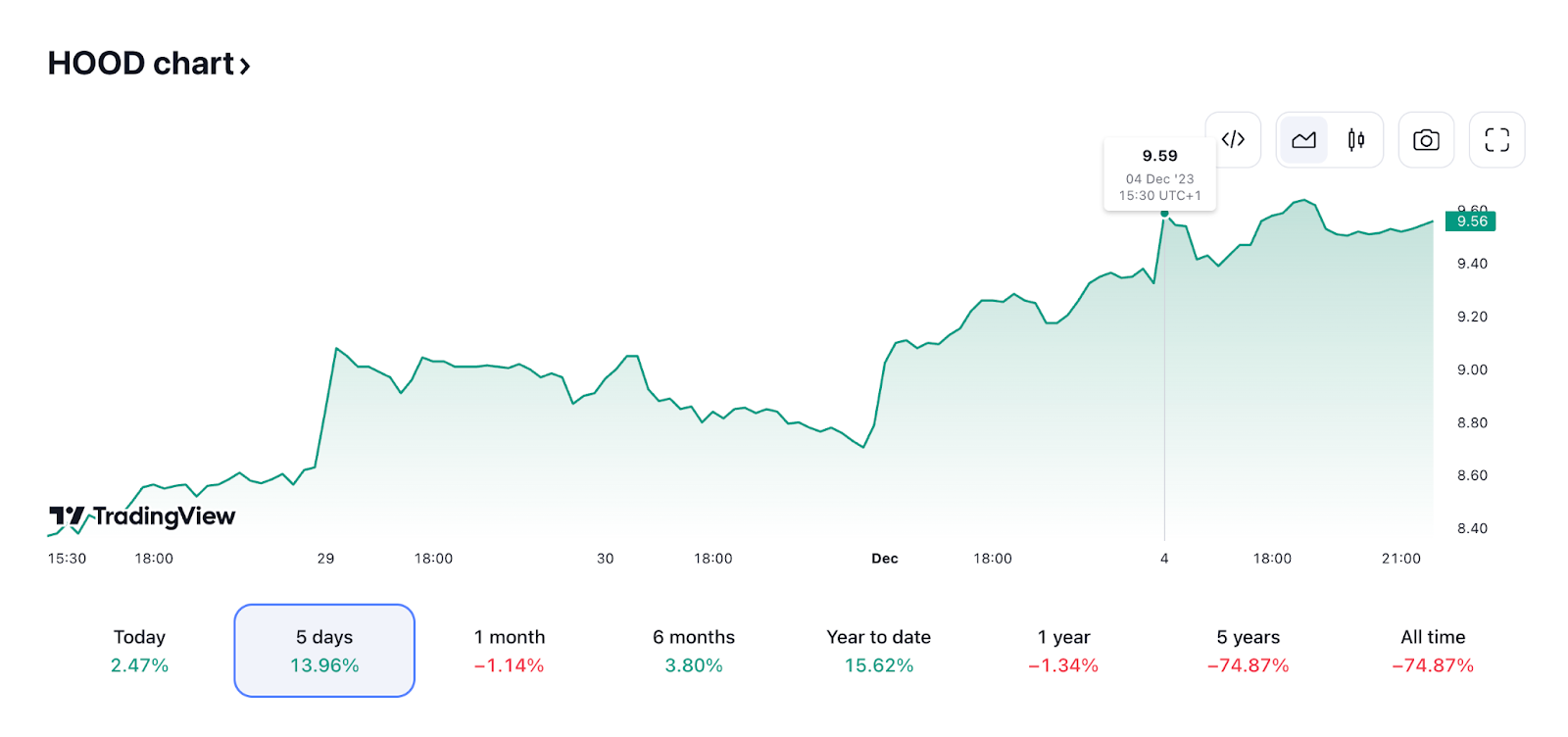The image size is (1568, 737).
Task: Select the 6 months range
Action: point(694,651)
